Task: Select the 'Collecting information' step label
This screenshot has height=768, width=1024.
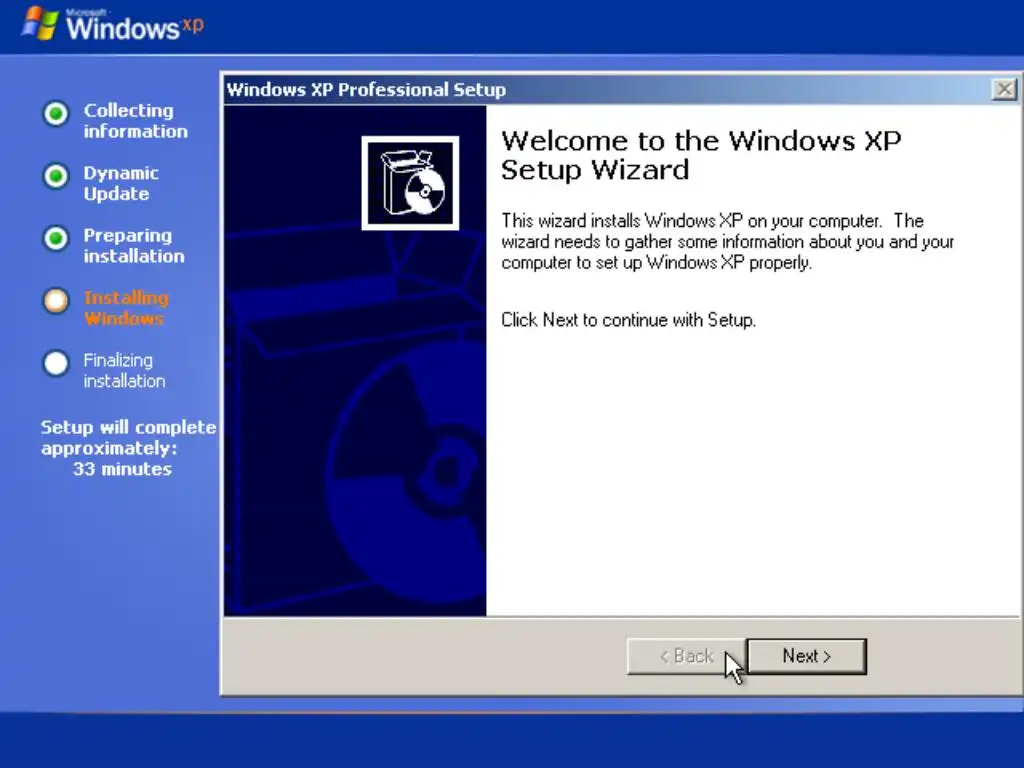Action: 135,121
